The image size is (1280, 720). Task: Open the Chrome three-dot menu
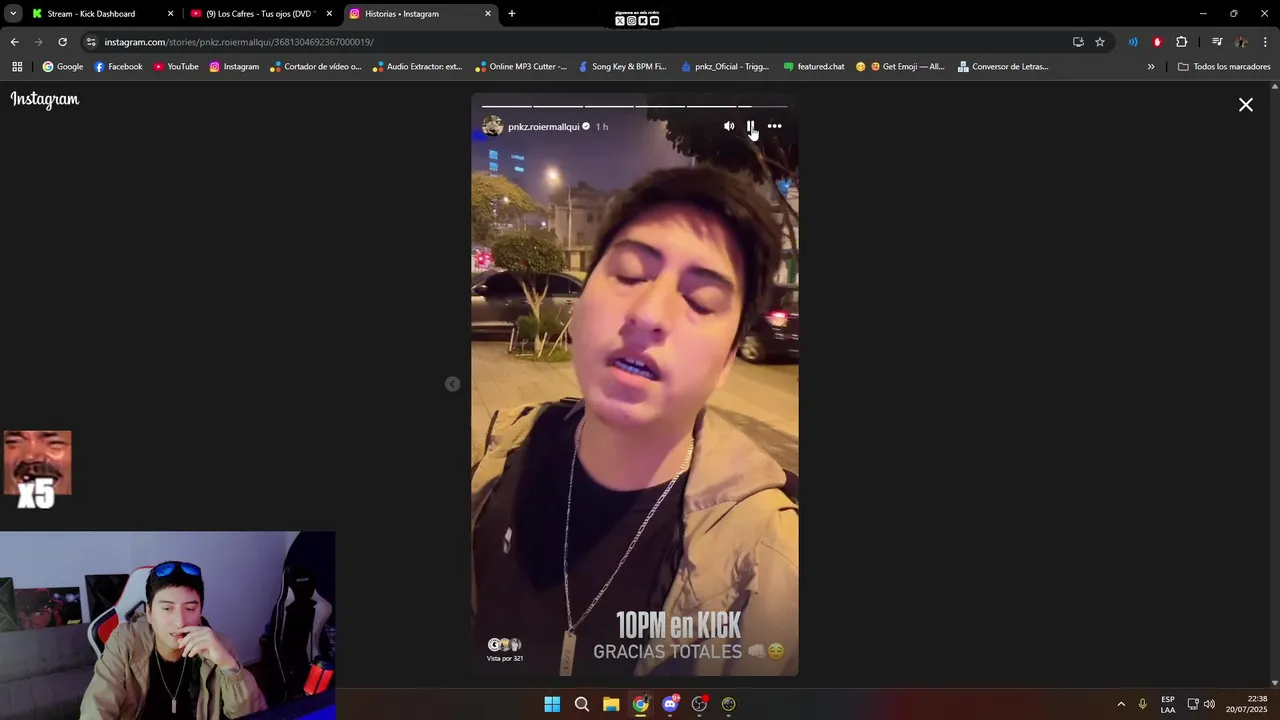tap(1265, 42)
